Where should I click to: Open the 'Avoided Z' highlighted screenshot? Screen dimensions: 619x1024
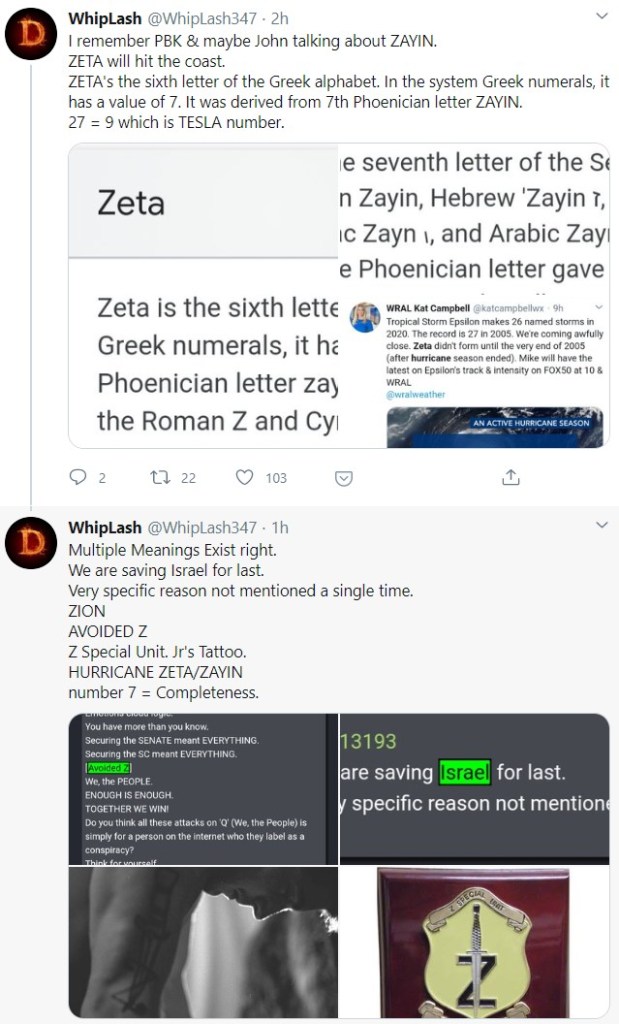pos(203,788)
